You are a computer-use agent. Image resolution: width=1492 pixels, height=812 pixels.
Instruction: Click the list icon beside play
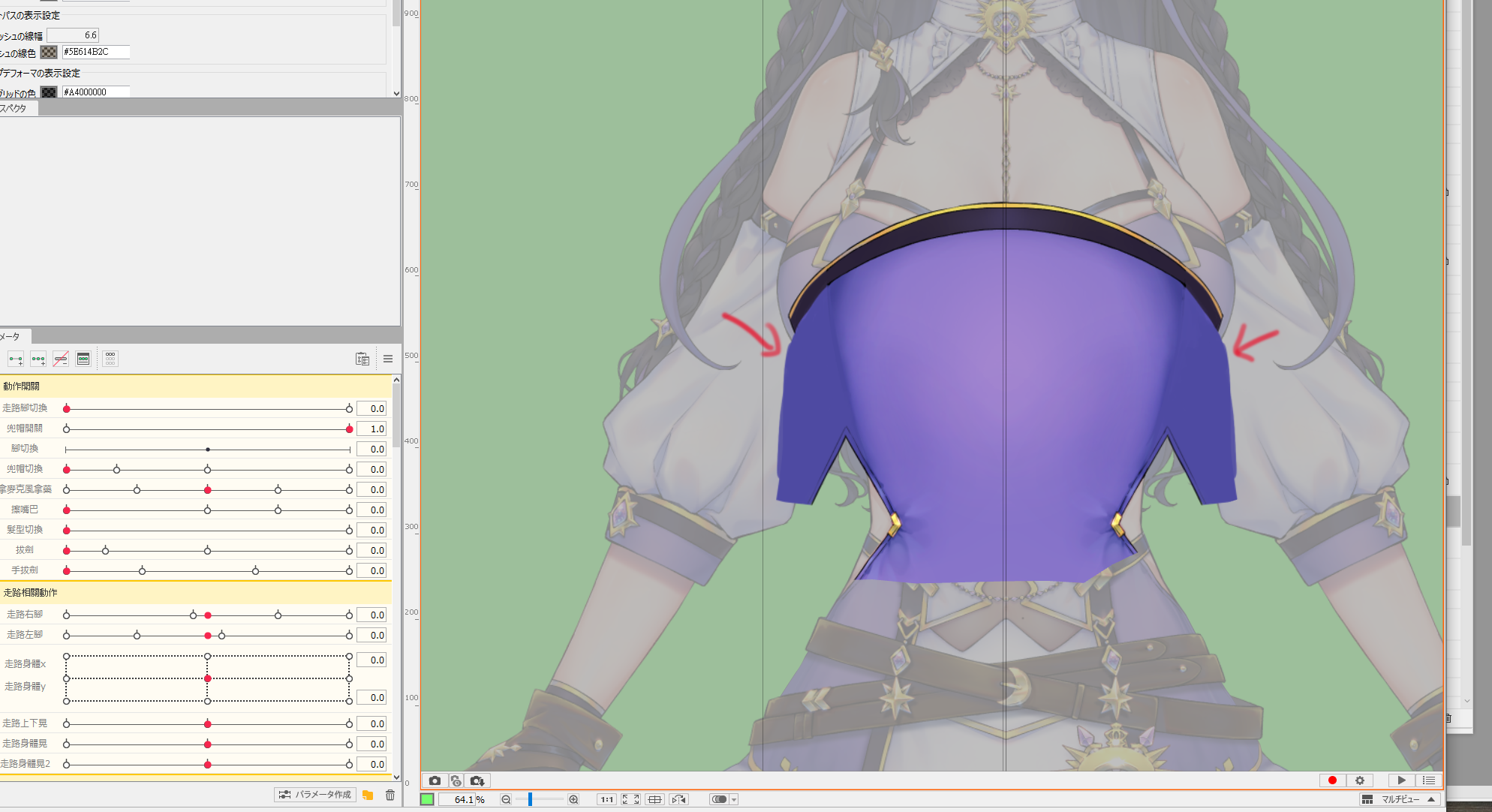[x=1428, y=780]
